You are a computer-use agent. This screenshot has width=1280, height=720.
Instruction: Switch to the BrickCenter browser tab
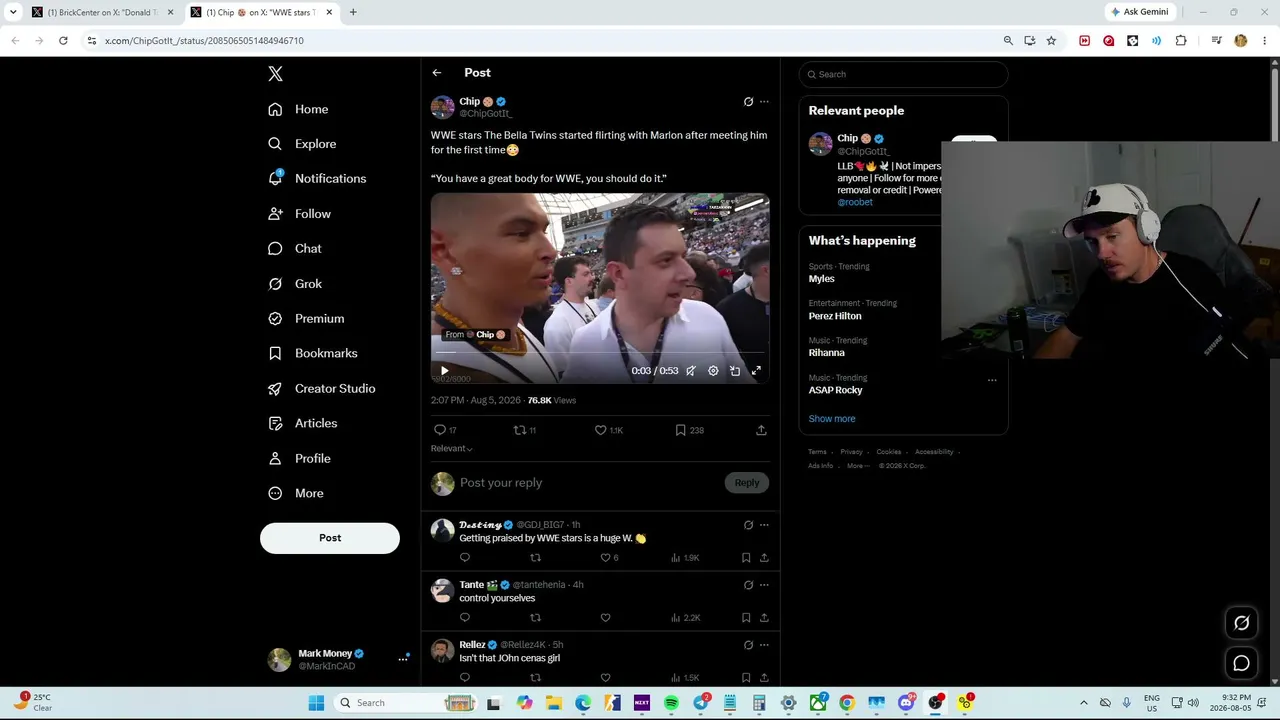[104, 12]
